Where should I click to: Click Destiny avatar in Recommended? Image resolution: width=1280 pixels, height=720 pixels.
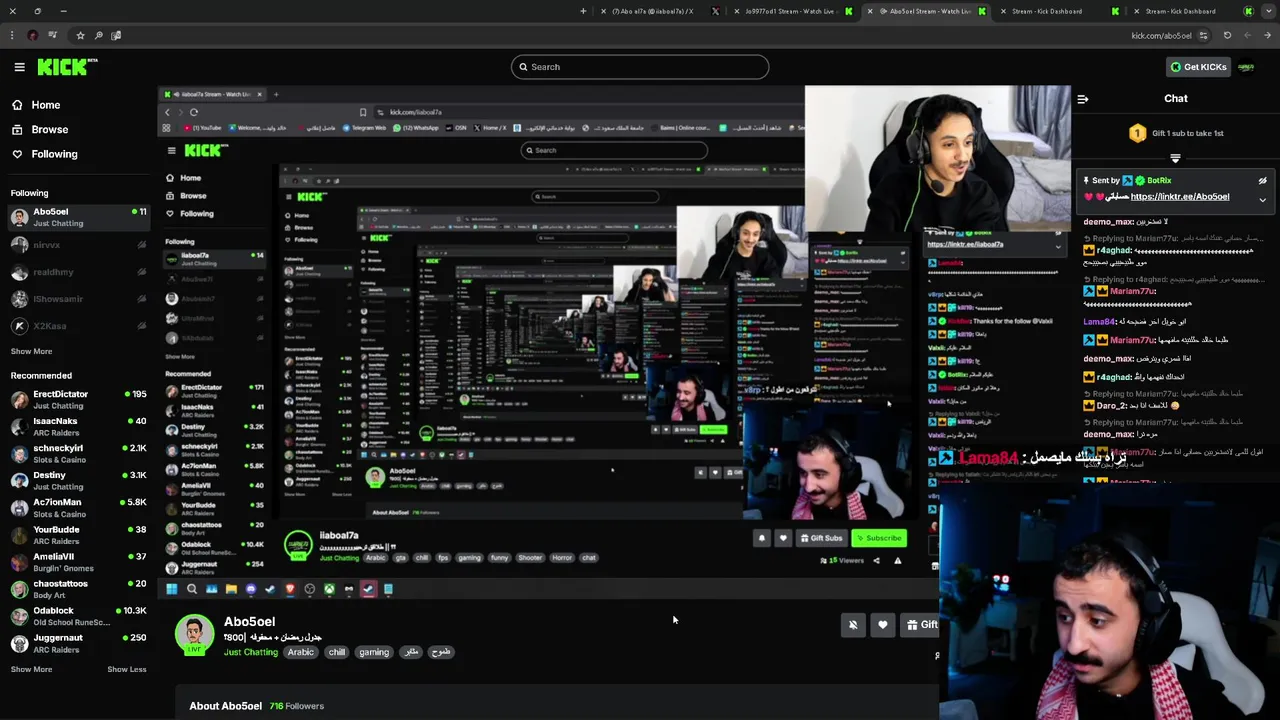click(x=19, y=481)
